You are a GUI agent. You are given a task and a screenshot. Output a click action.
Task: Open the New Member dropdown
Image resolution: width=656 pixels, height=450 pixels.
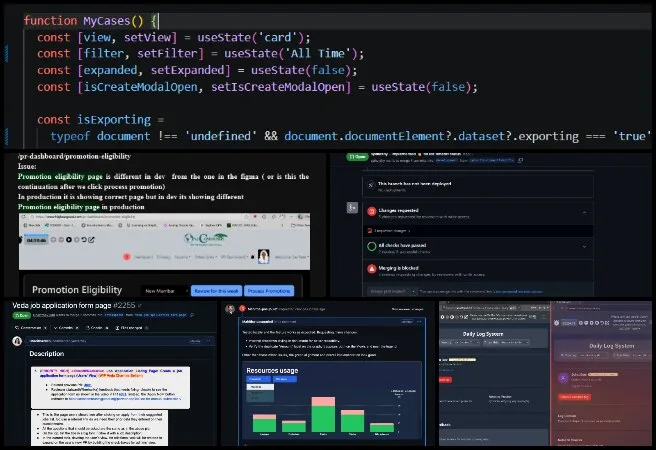click(164, 291)
